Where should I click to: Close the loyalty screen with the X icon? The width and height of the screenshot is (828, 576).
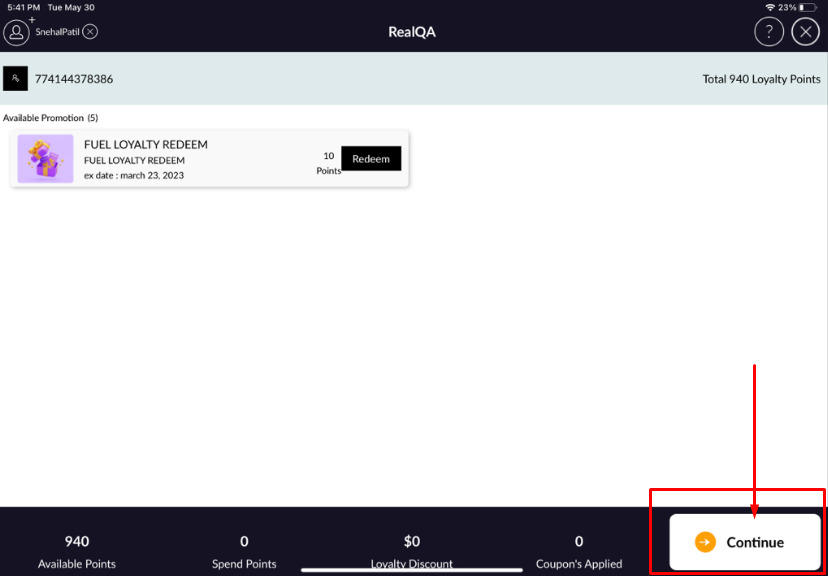click(x=805, y=32)
